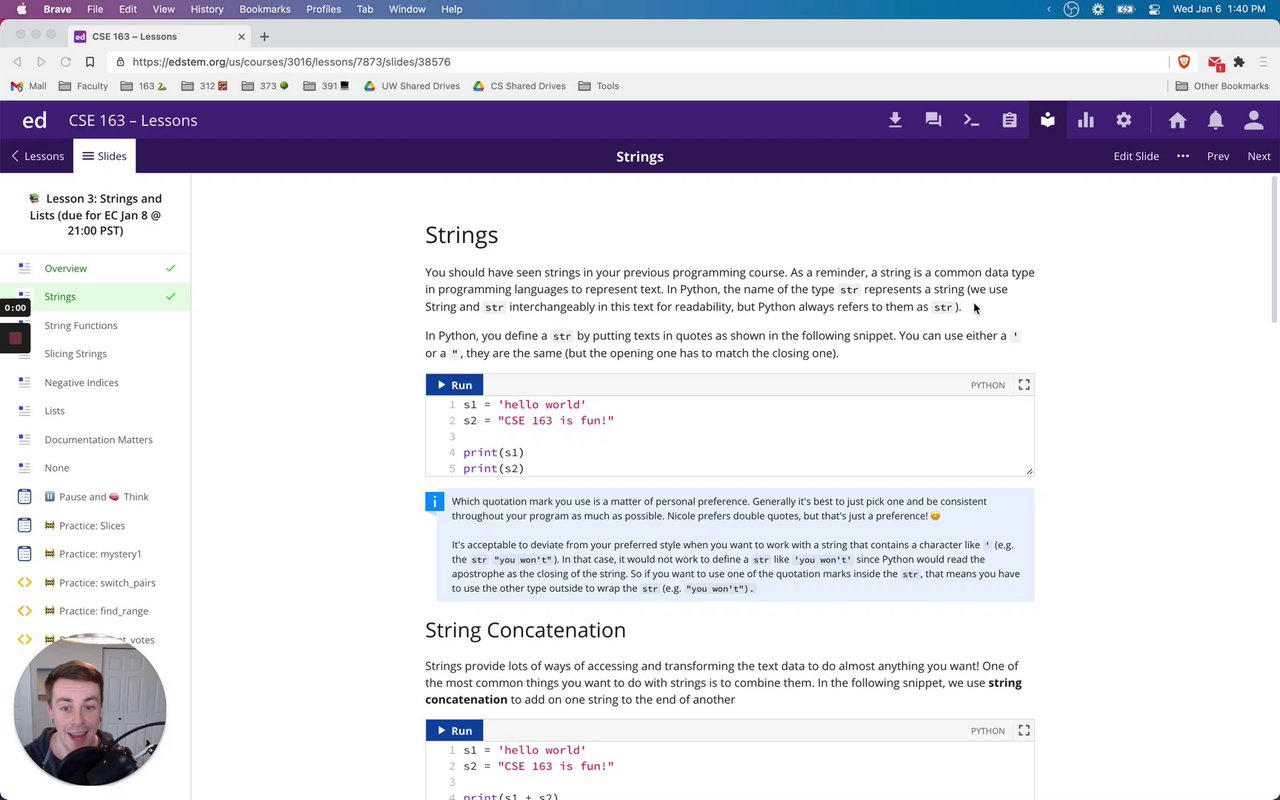Click the assessments clipboard icon
Screen dimensions: 1280x800
coord(1009,120)
